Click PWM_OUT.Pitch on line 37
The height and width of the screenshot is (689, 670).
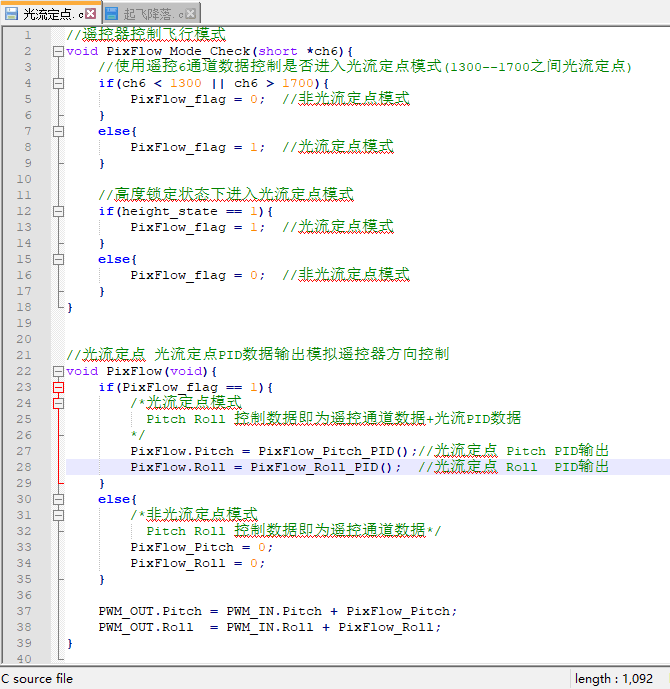[150, 612]
